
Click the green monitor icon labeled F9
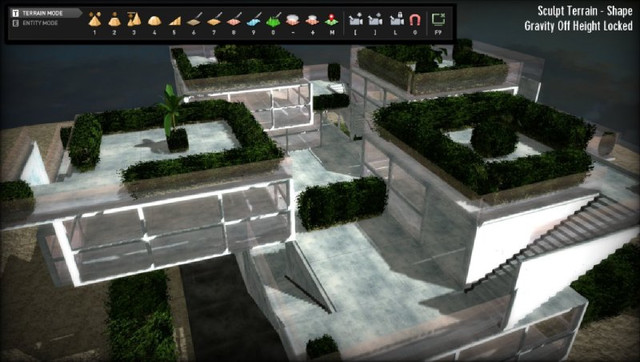tap(438, 20)
